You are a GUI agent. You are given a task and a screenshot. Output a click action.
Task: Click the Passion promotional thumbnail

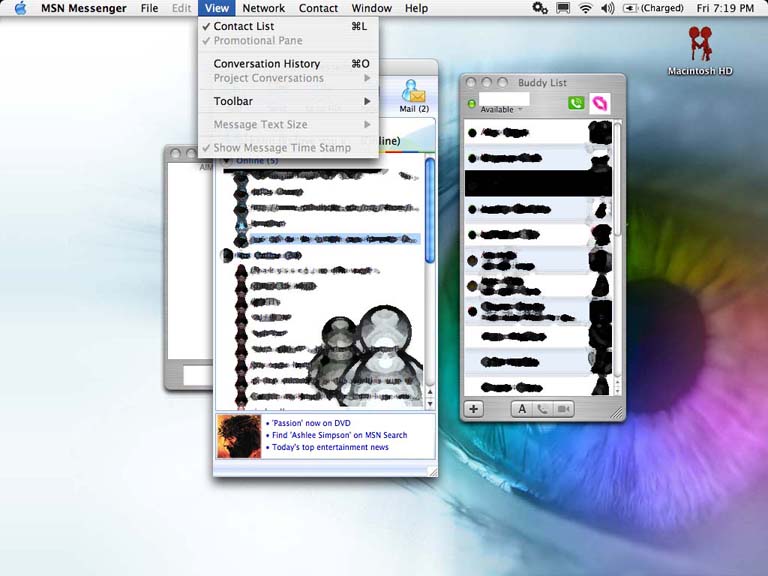239,436
